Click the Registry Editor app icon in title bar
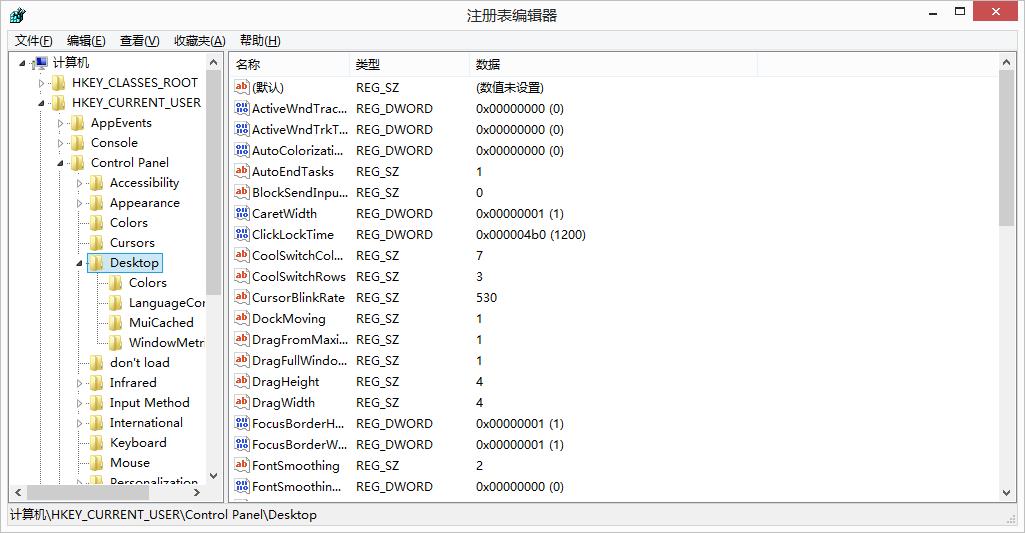This screenshot has width=1025, height=533. tap(18, 14)
